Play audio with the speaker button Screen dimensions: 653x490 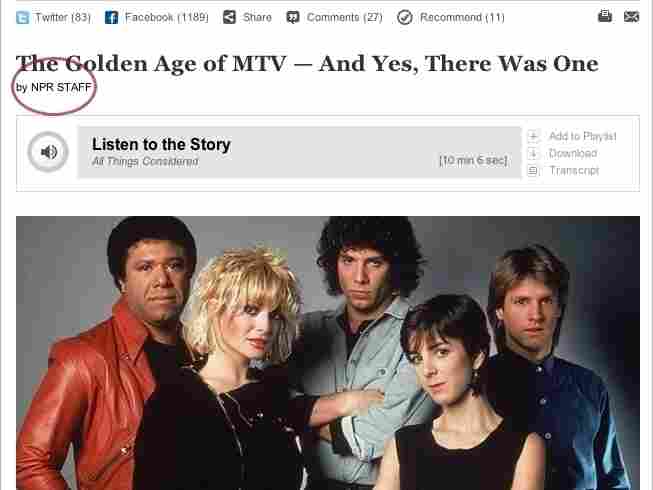[48, 152]
